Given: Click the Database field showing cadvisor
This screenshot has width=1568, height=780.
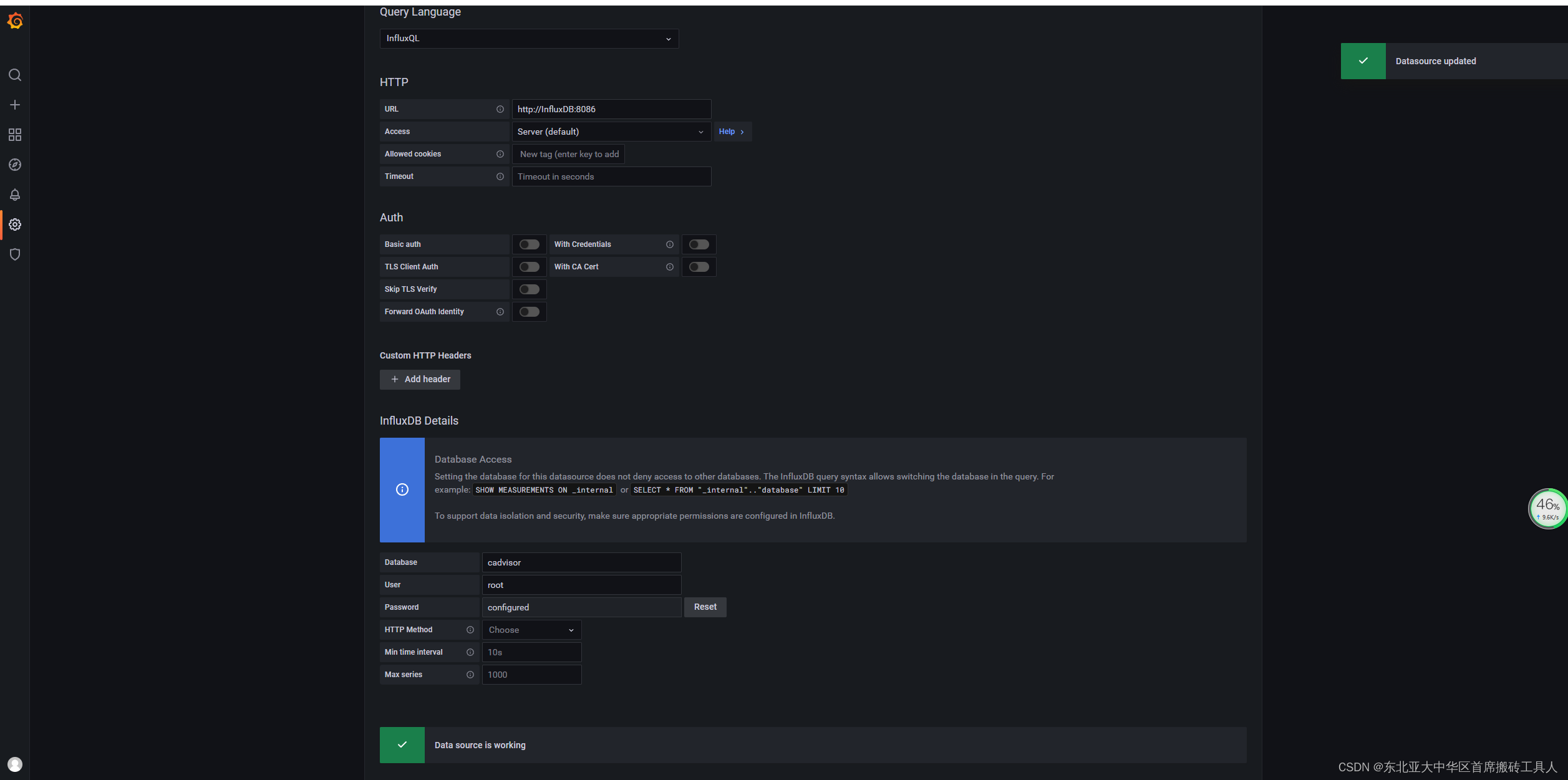Looking at the screenshot, I should 581,562.
